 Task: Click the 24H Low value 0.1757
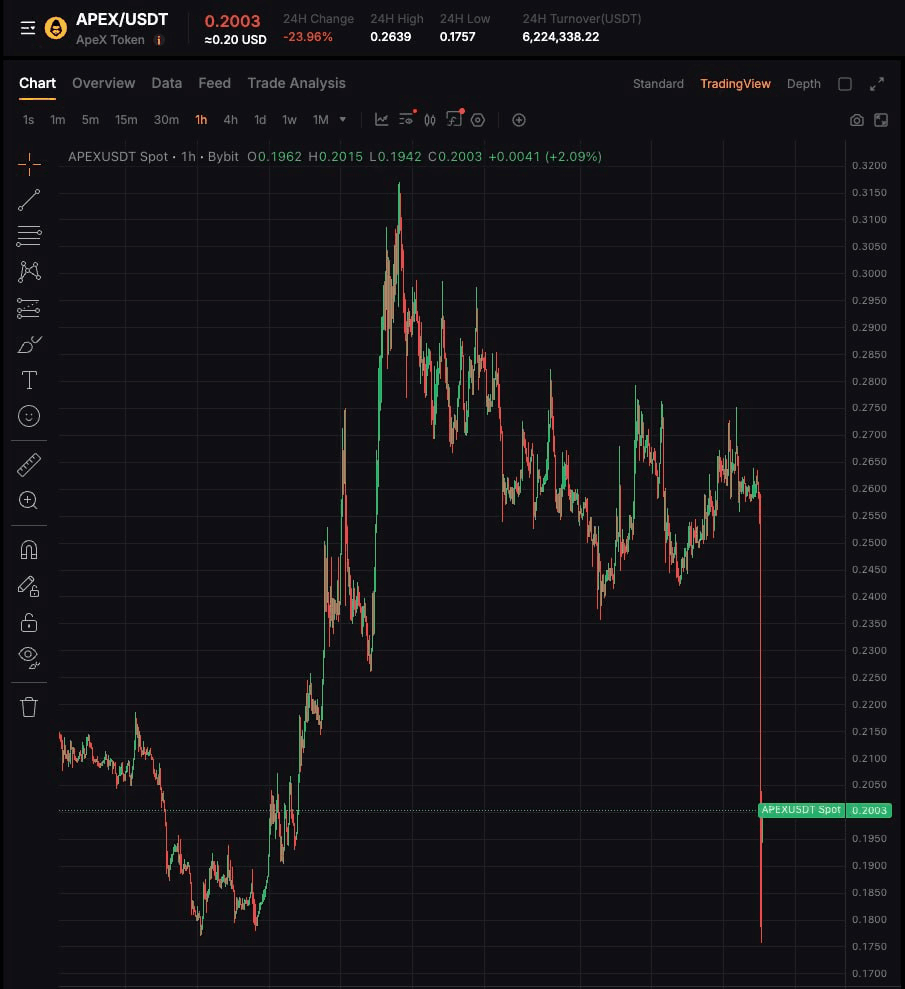pos(457,37)
